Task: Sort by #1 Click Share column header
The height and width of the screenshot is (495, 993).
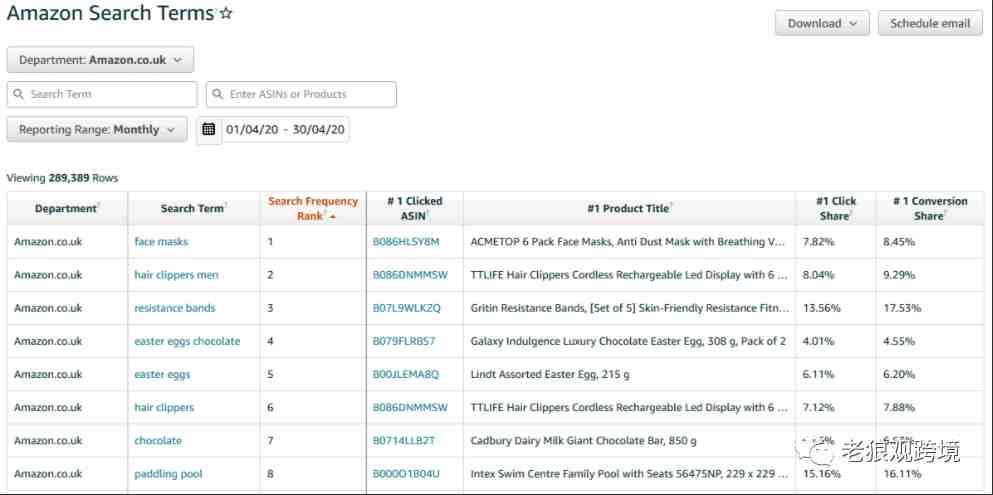Action: pyautogui.click(x=835, y=208)
